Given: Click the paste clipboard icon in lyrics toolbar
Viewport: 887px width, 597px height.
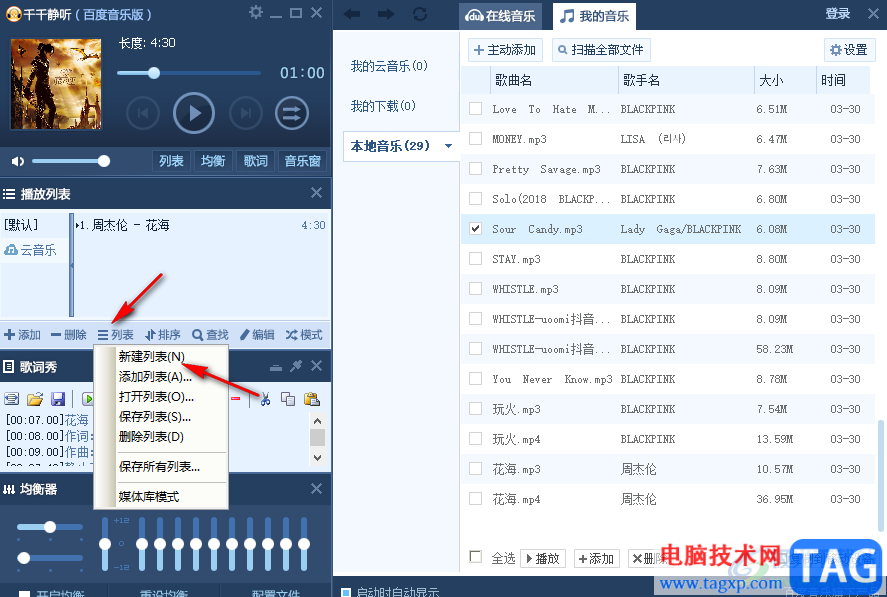Looking at the screenshot, I should pos(312,399).
